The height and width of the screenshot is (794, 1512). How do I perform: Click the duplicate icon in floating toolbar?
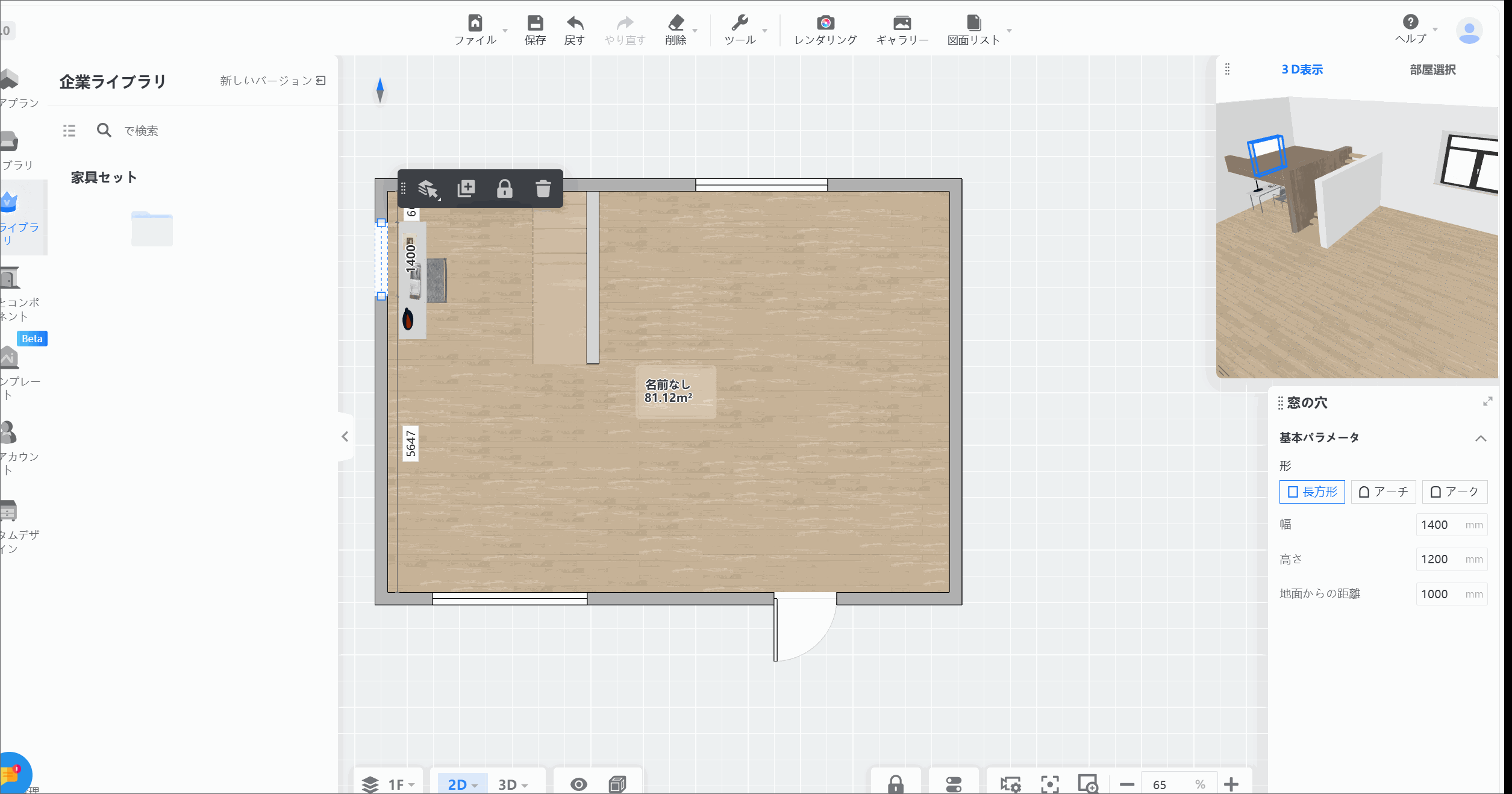click(x=466, y=189)
